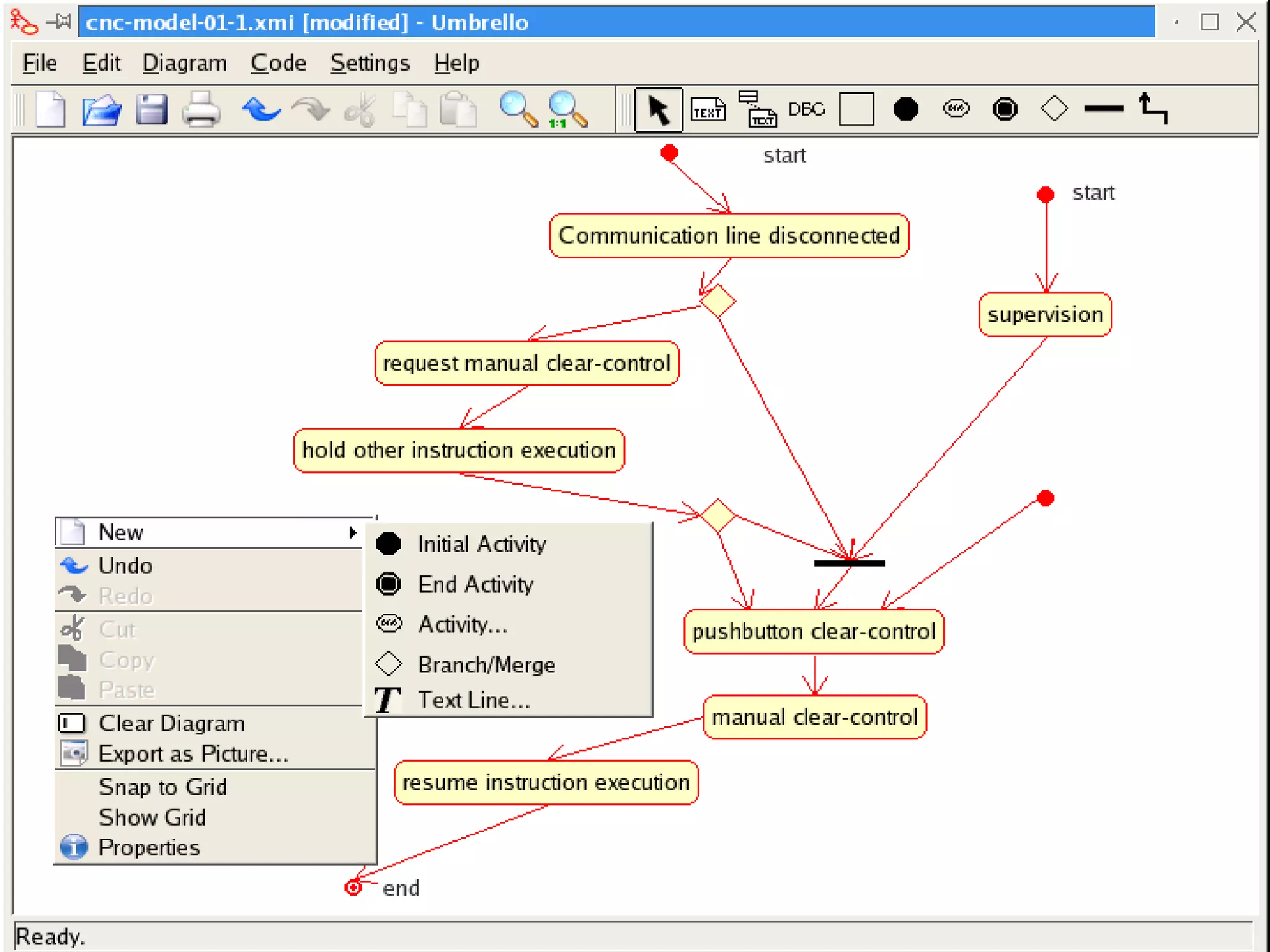Click the Print toolbar icon

[201, 110]
